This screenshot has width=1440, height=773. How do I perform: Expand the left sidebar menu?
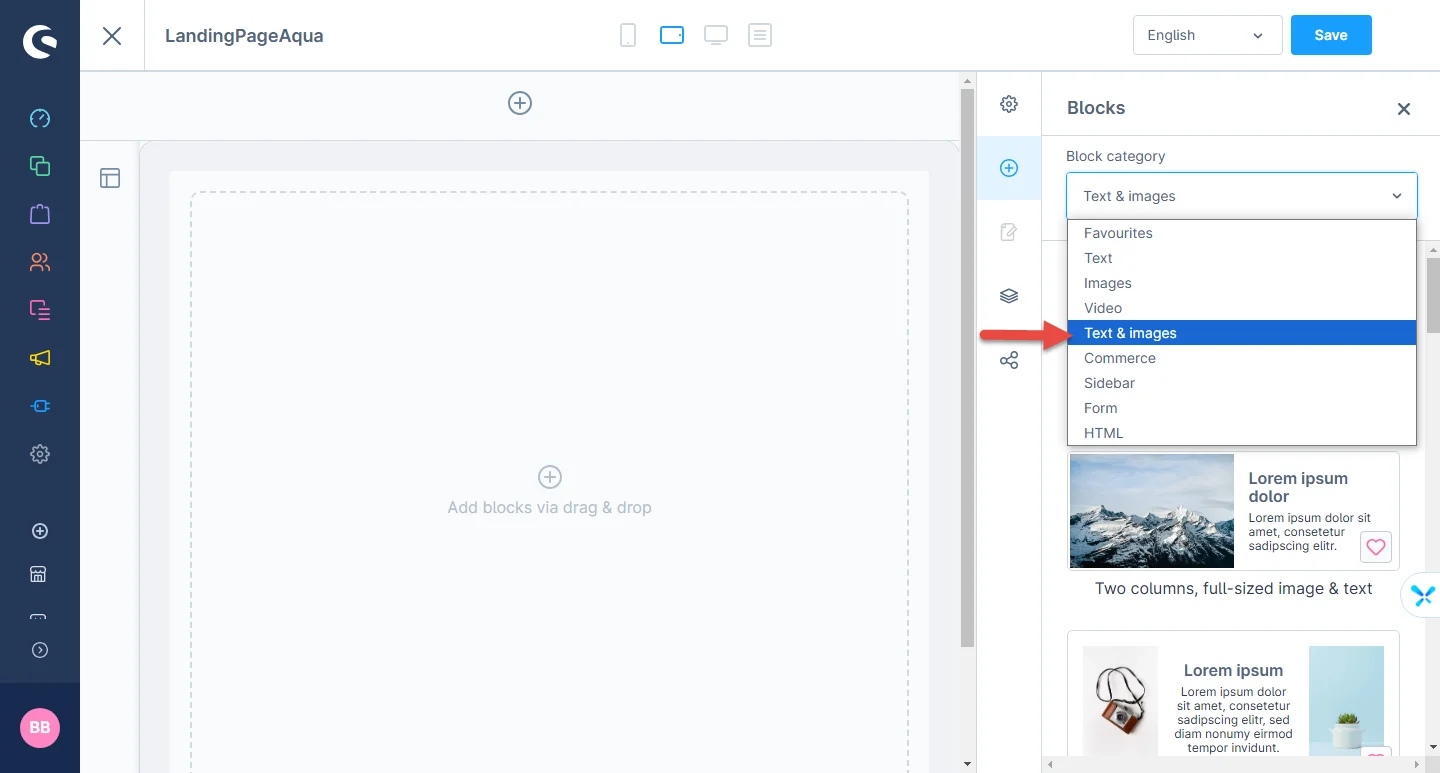coord(40,650)
